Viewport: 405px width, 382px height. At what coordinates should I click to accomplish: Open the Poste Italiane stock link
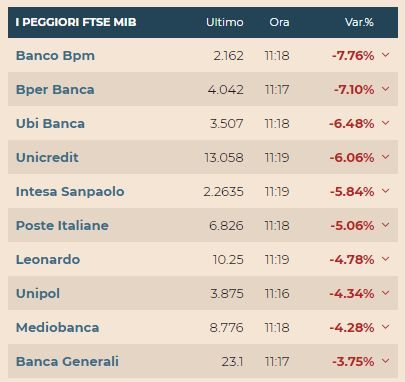pyautogui.click(x=62, y=226)
